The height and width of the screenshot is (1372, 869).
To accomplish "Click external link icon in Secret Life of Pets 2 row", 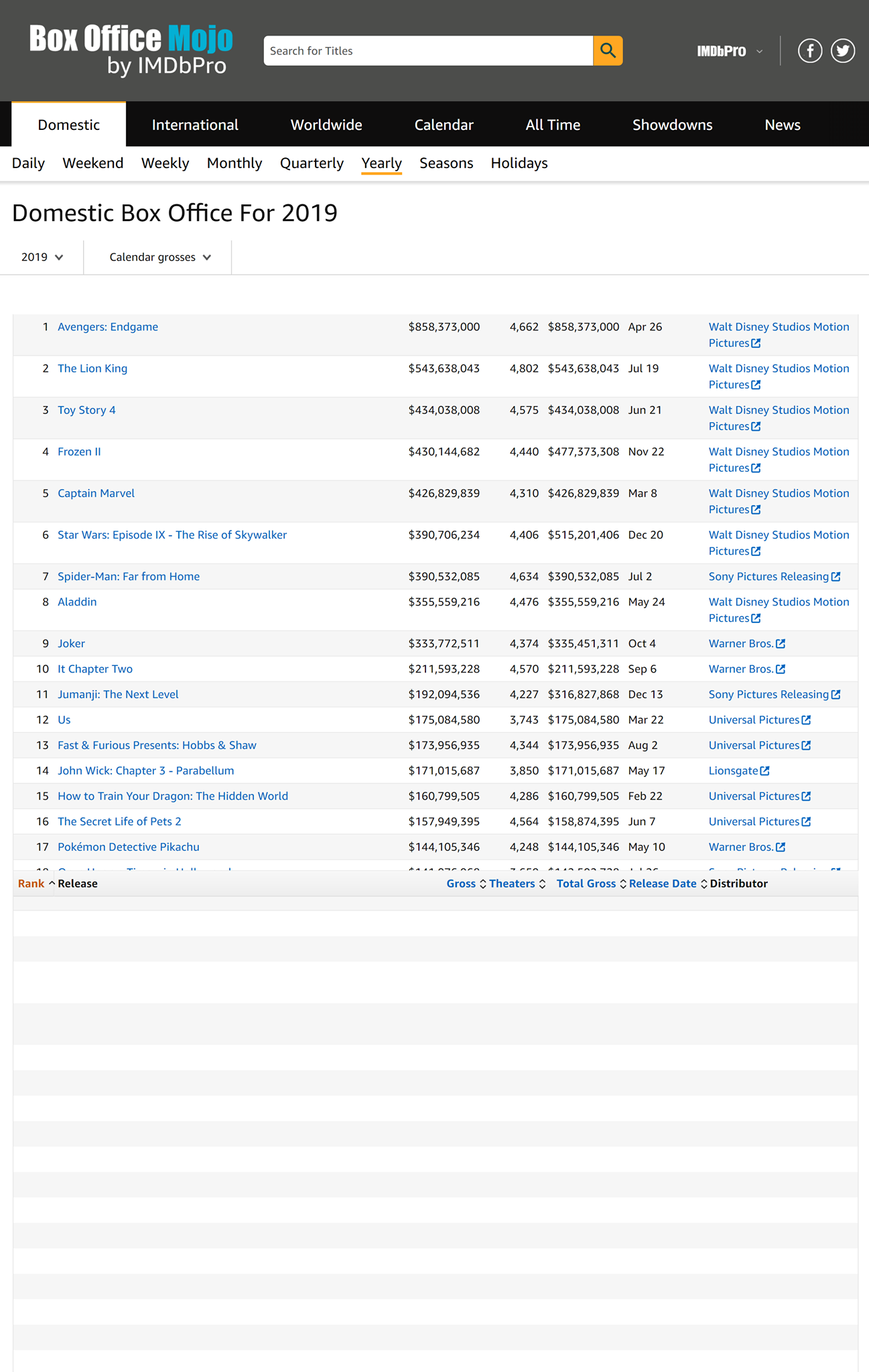I will pos(806,822).
